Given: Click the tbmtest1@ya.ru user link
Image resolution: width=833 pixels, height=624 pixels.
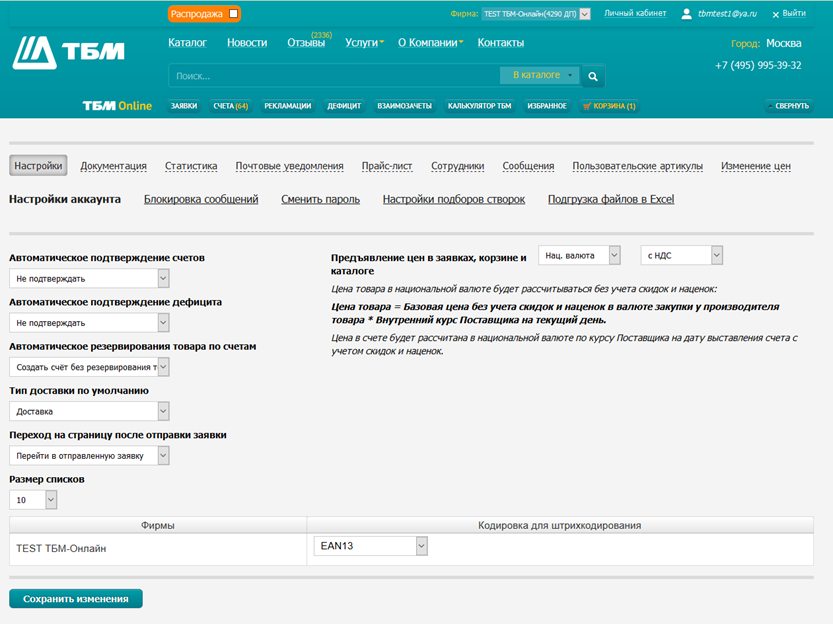Looking at the screenshot, I should coord(727,14).
